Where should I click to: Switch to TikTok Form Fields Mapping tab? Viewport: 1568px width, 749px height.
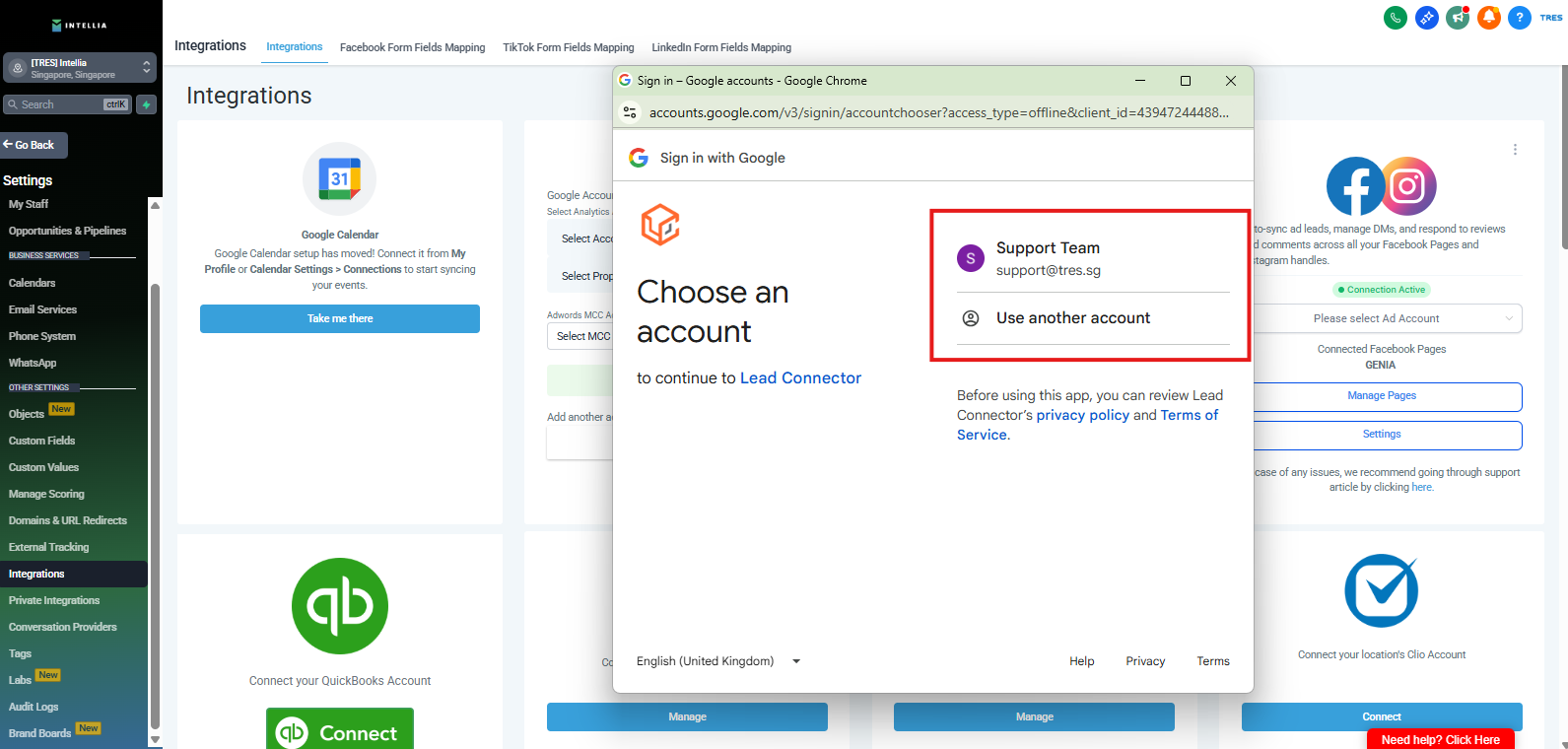(569, 47)
